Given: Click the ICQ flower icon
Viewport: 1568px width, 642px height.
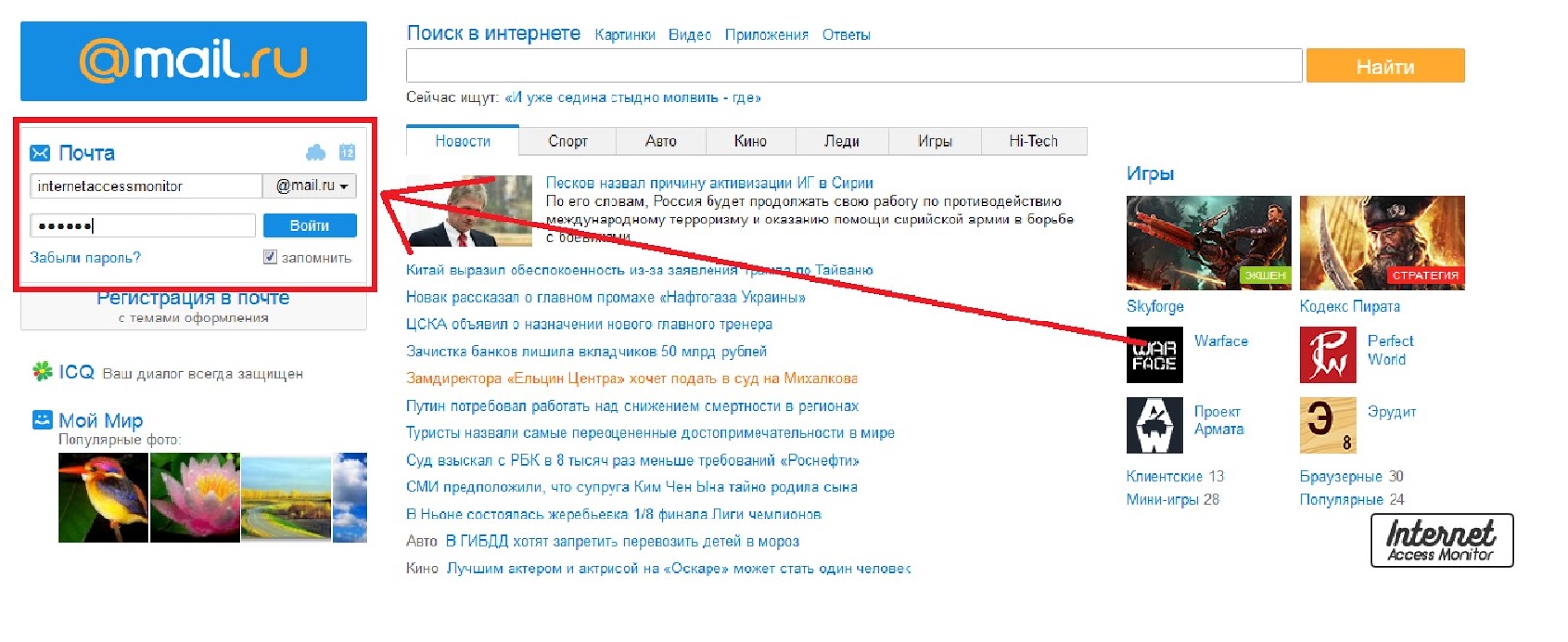Looking at the screenshot, I should coord(42,371).
